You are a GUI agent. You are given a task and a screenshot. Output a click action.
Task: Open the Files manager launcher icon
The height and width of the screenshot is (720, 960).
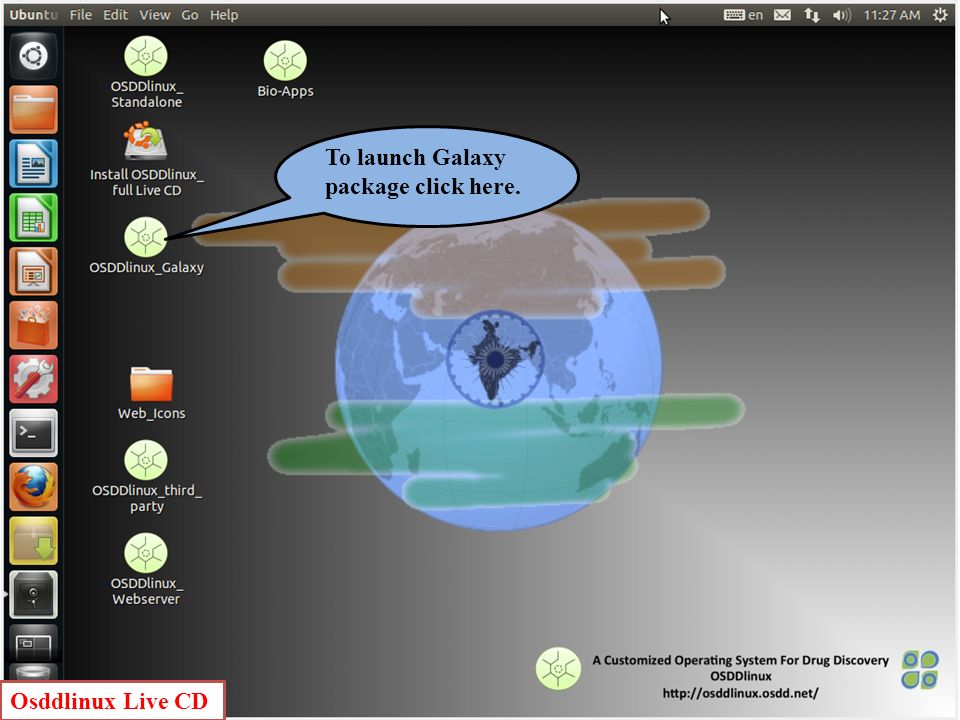(x=34, y=110)
